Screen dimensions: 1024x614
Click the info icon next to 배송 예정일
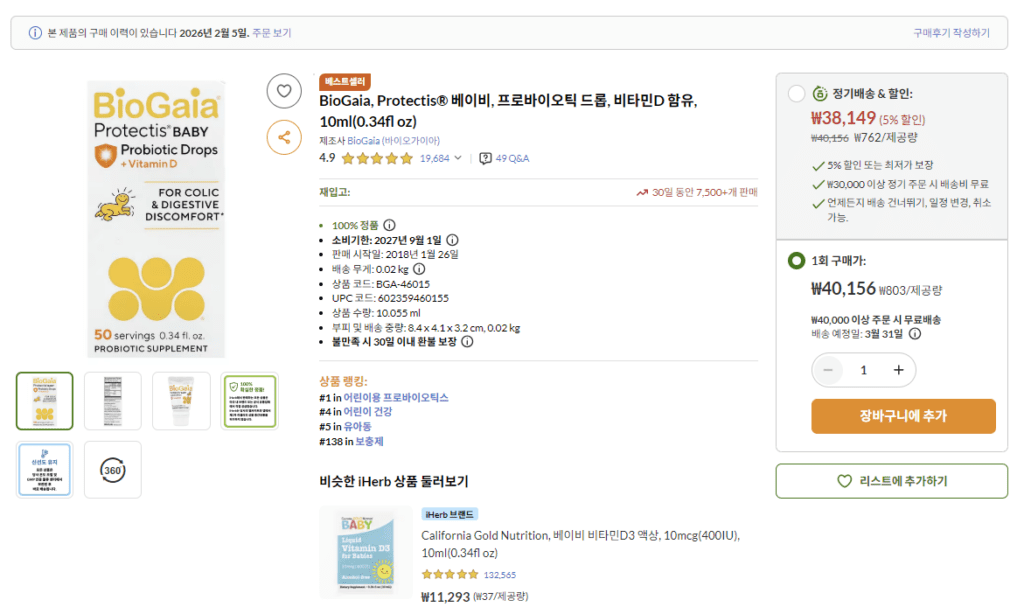[x=915, y=334]
